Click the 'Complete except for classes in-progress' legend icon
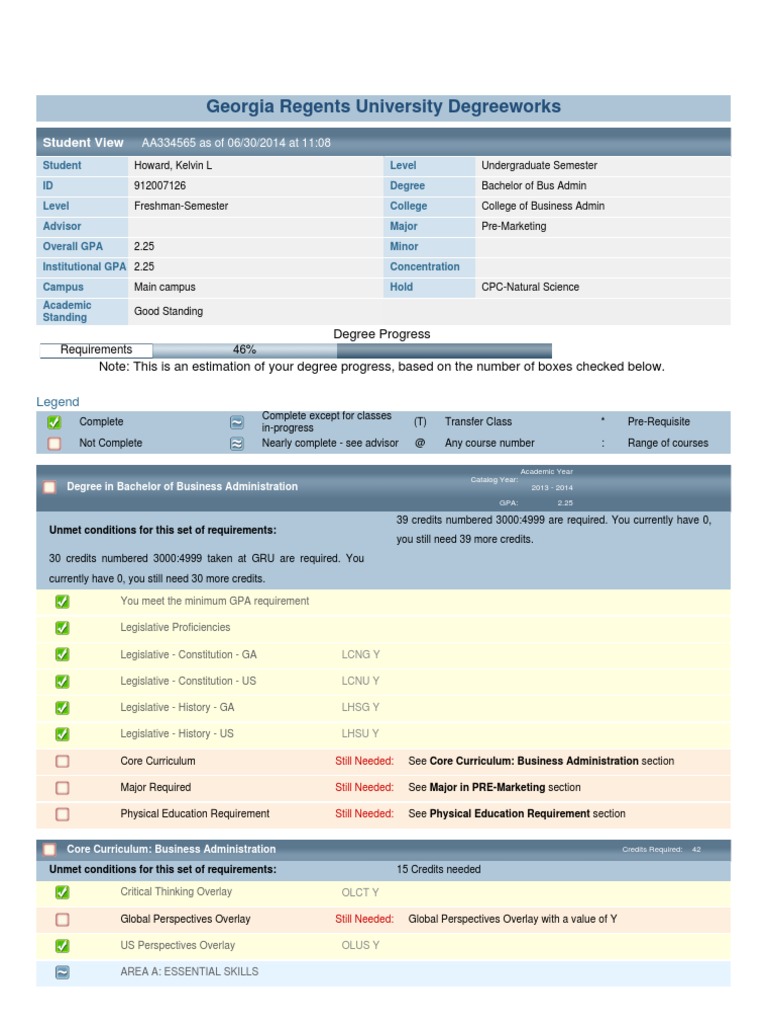The height and width of the screenshot is (1024, 768). coord(236,423)
